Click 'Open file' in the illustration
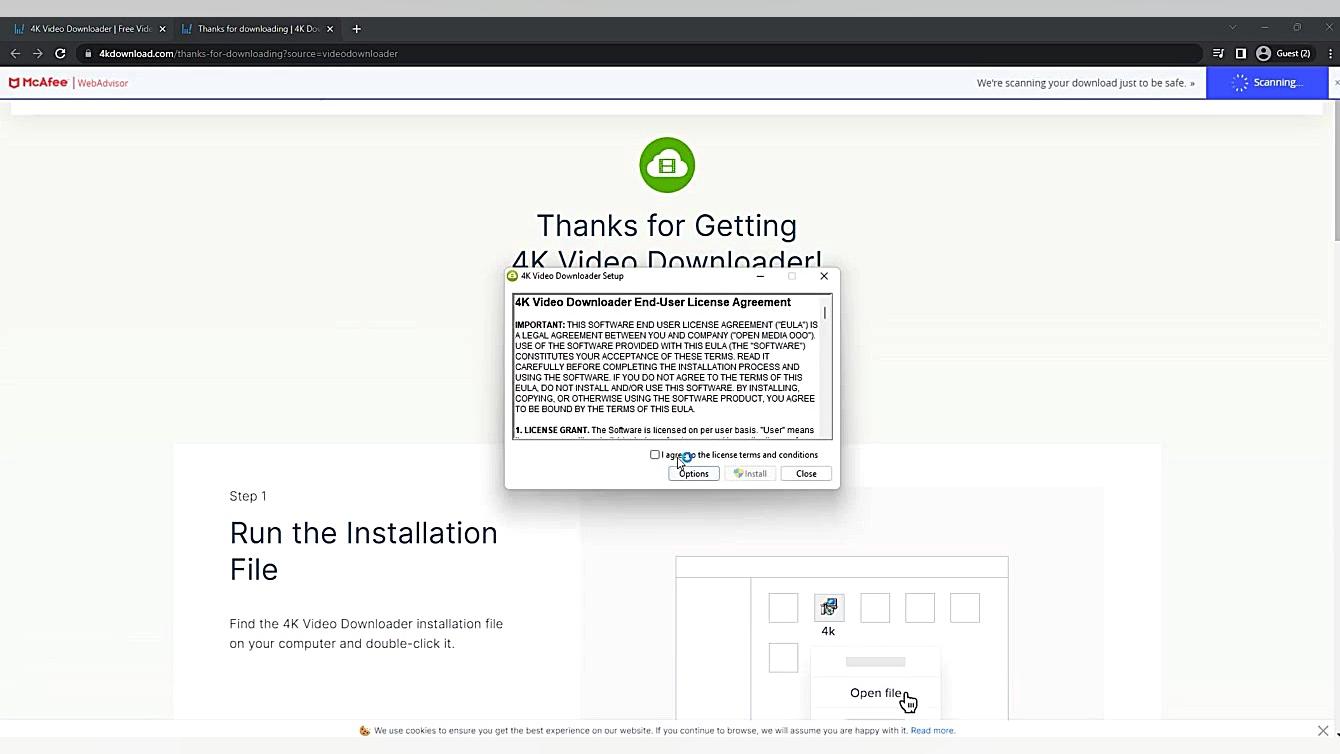Viewport: 1340px width, 754px height. [877, 693]
